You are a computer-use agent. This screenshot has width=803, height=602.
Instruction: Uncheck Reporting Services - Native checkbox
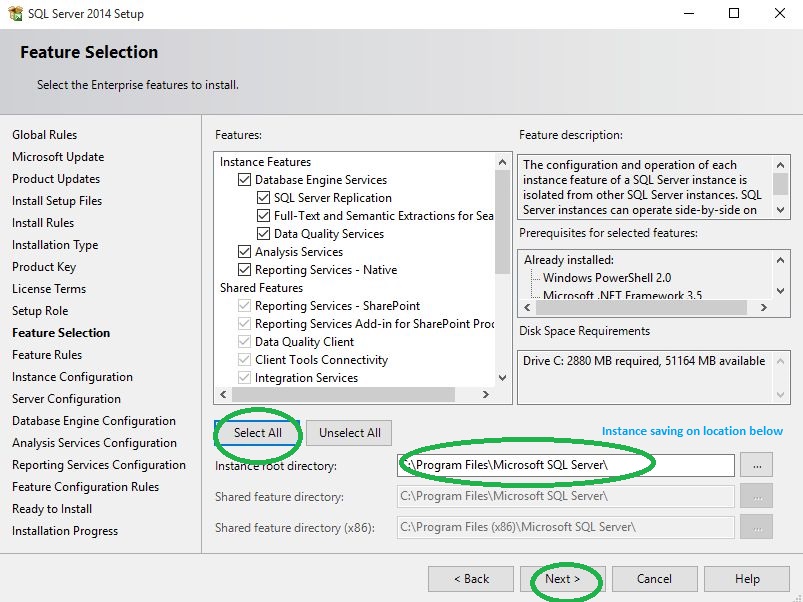pos(244,269)
